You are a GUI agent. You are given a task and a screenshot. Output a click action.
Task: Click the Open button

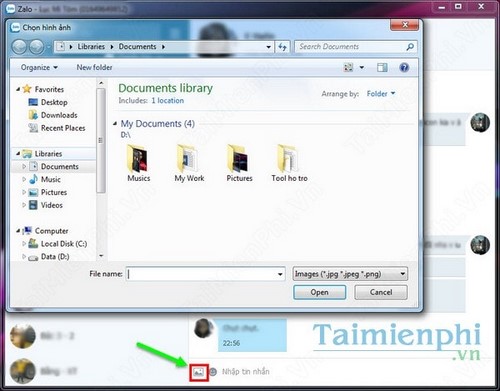319,292
